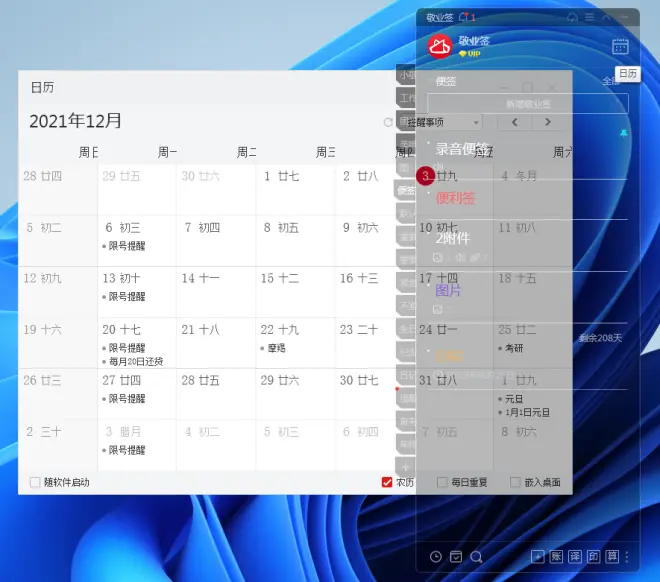660x582 pixels.
Task: Select December 16 十三
Action: 359,278
